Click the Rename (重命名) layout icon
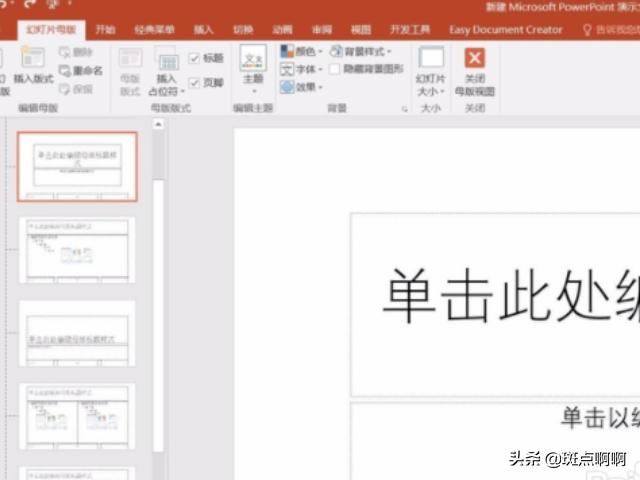Screen dimensions: 640x480 pos(66,71)
